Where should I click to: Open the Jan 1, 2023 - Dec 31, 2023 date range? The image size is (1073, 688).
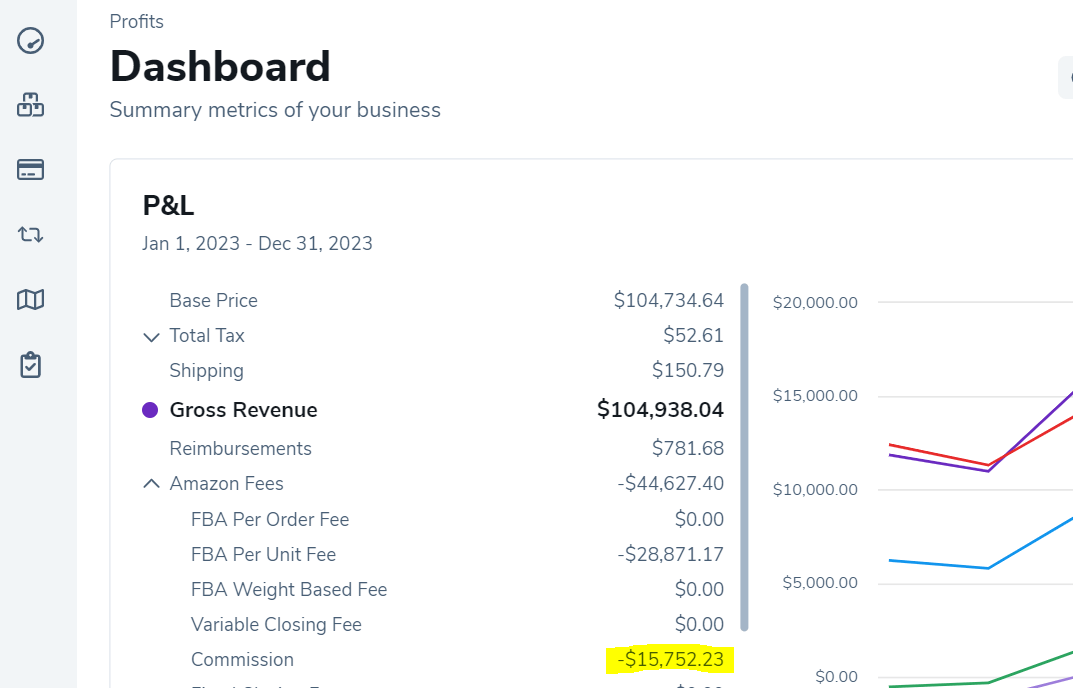tap(256, 243)
